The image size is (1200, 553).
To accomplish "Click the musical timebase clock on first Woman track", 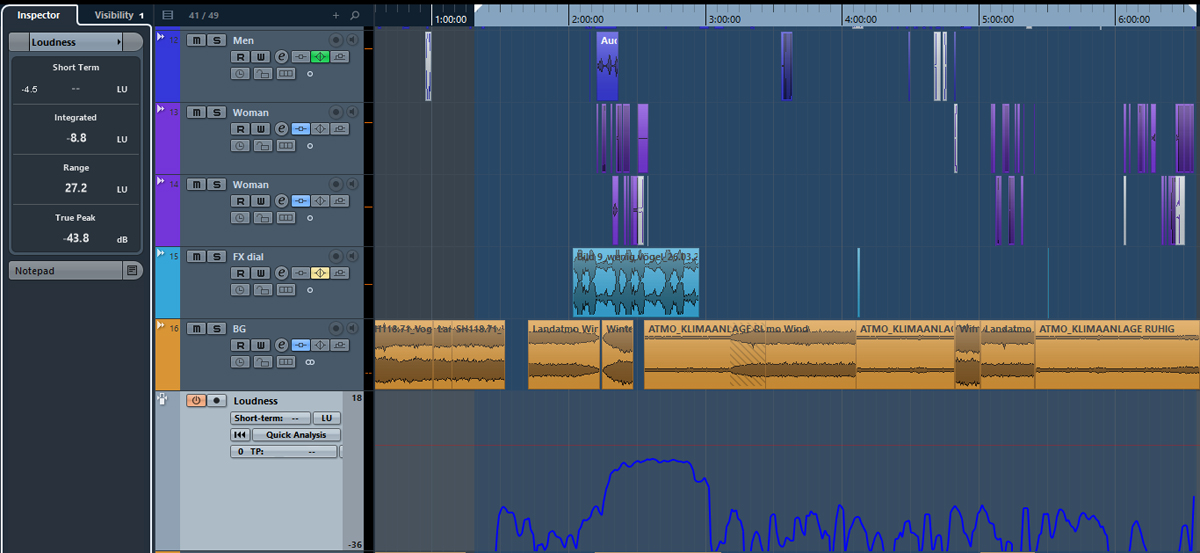I will (x=240, y=146).
